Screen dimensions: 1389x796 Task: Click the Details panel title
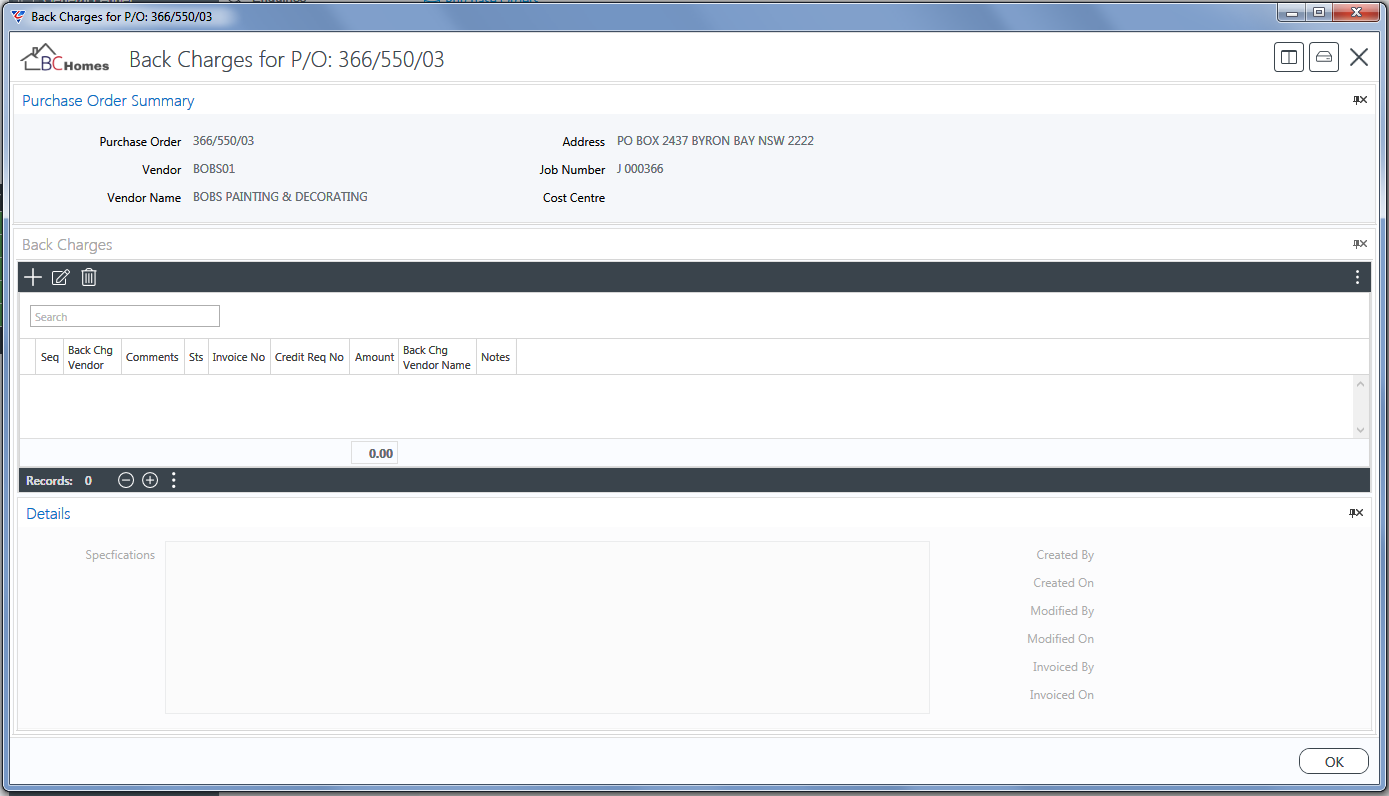pyautogui.click(x=48, y=514)
